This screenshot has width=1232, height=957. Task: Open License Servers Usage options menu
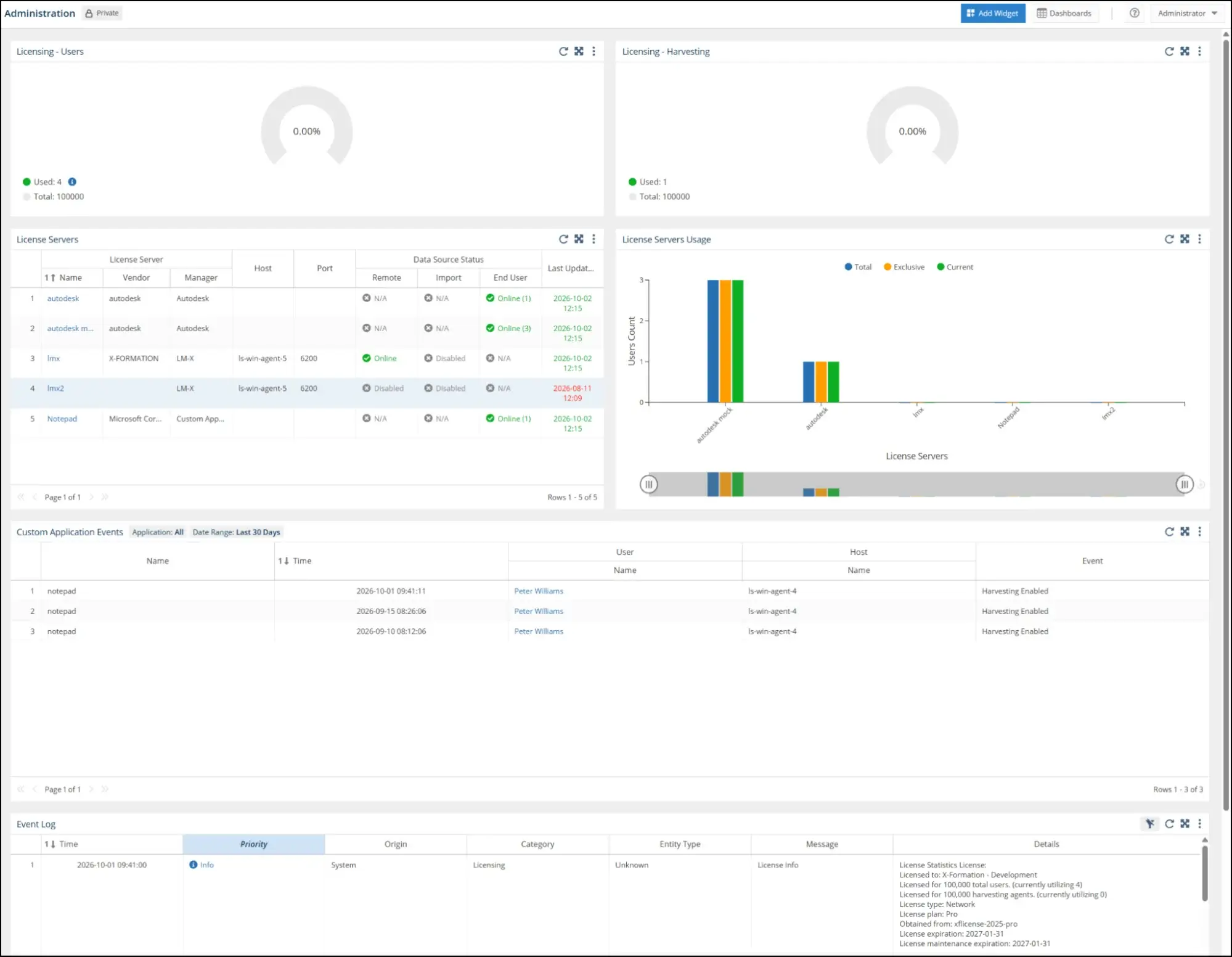pyautogui.click(x=1199, y=239)
